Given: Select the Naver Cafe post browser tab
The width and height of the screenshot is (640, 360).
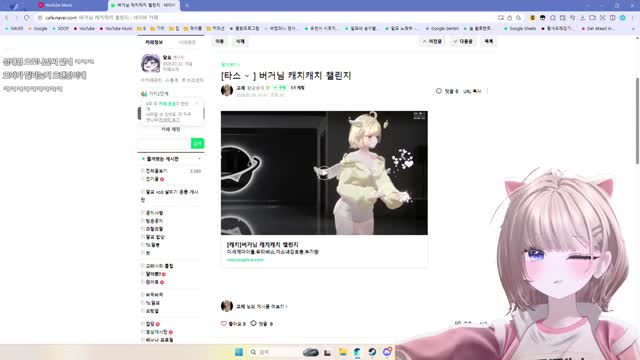Looking at the screenshot, I should [x=143, y=5].
